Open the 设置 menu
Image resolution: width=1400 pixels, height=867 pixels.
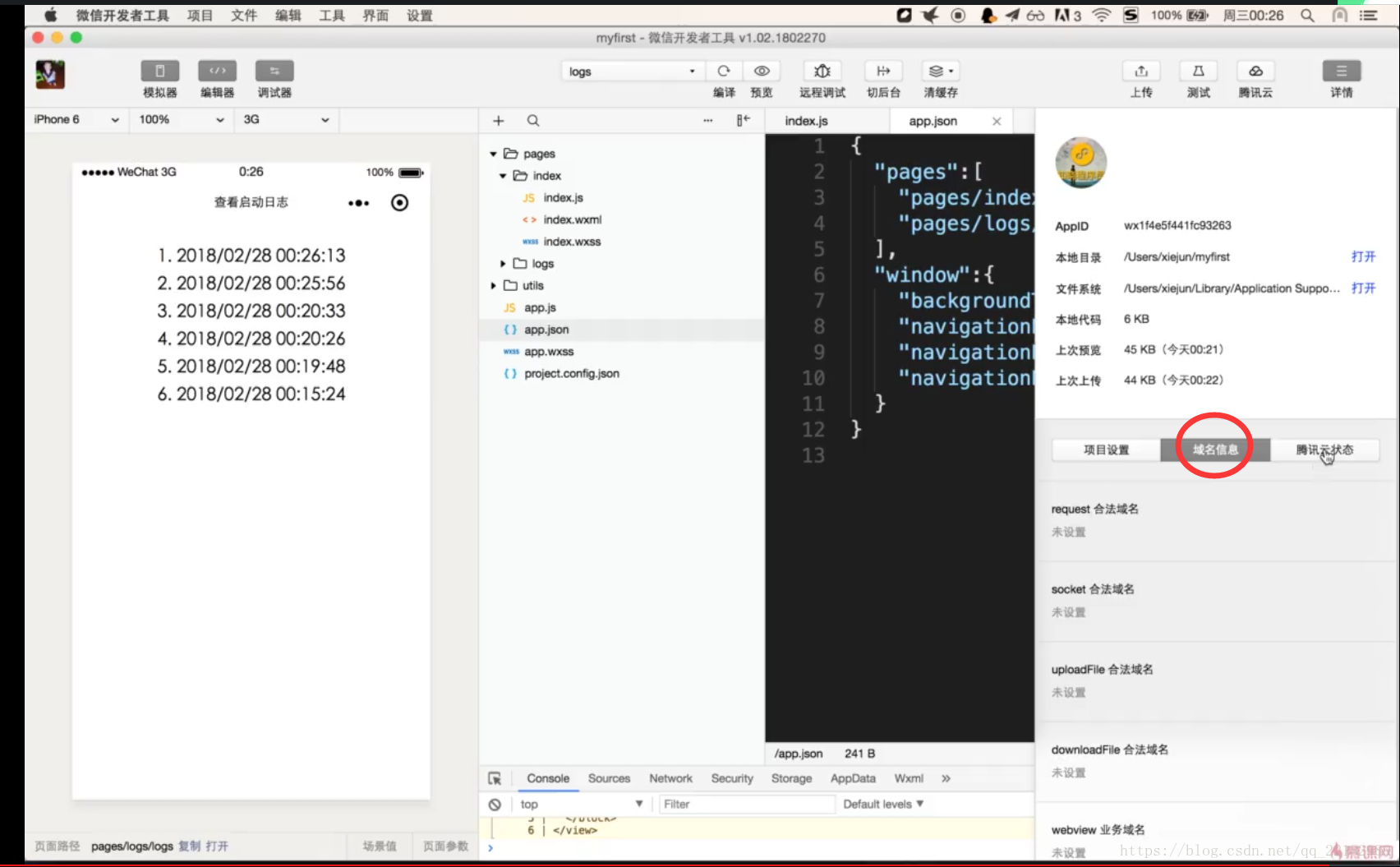coord(420,16)
